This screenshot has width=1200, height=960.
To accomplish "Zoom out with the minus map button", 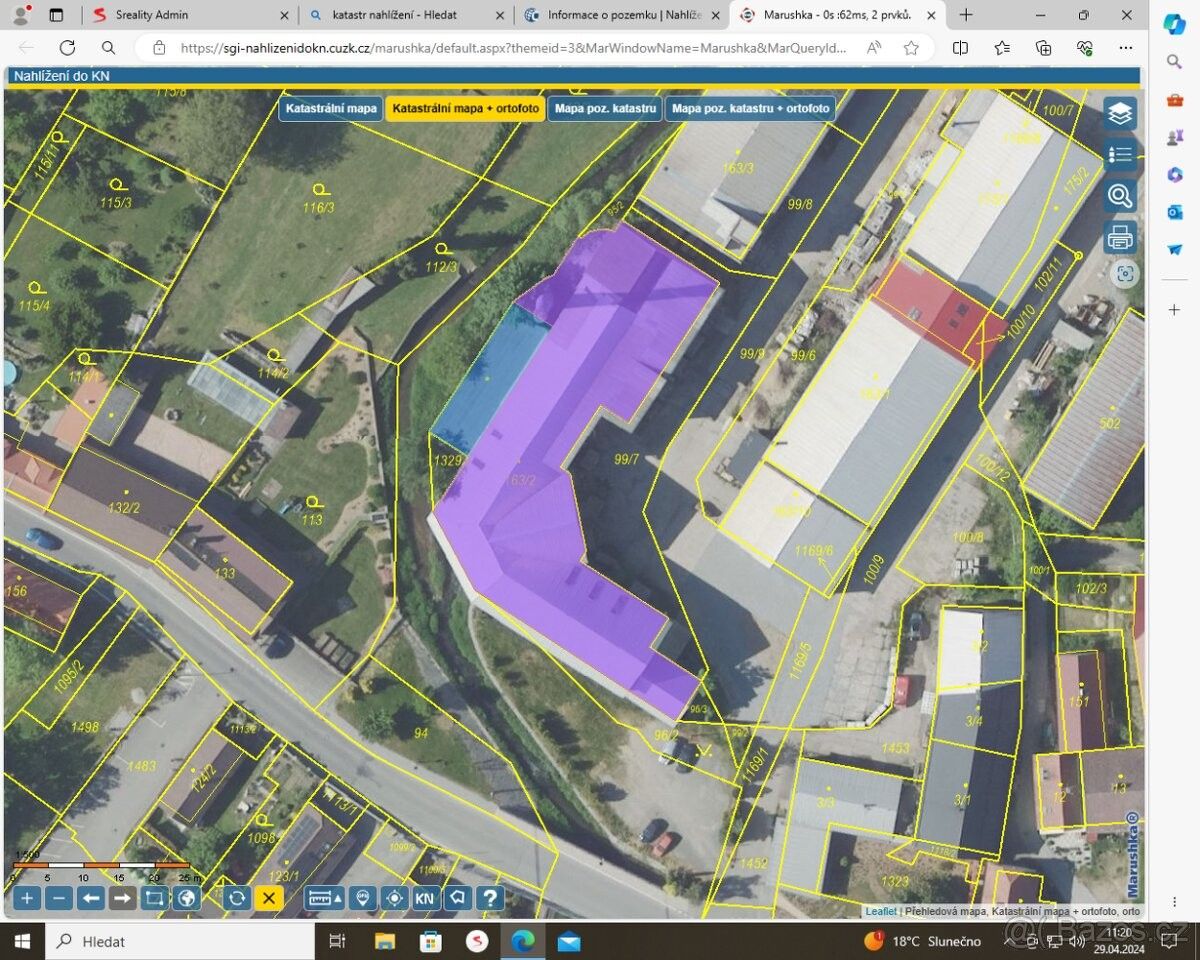I will (59, 898).
